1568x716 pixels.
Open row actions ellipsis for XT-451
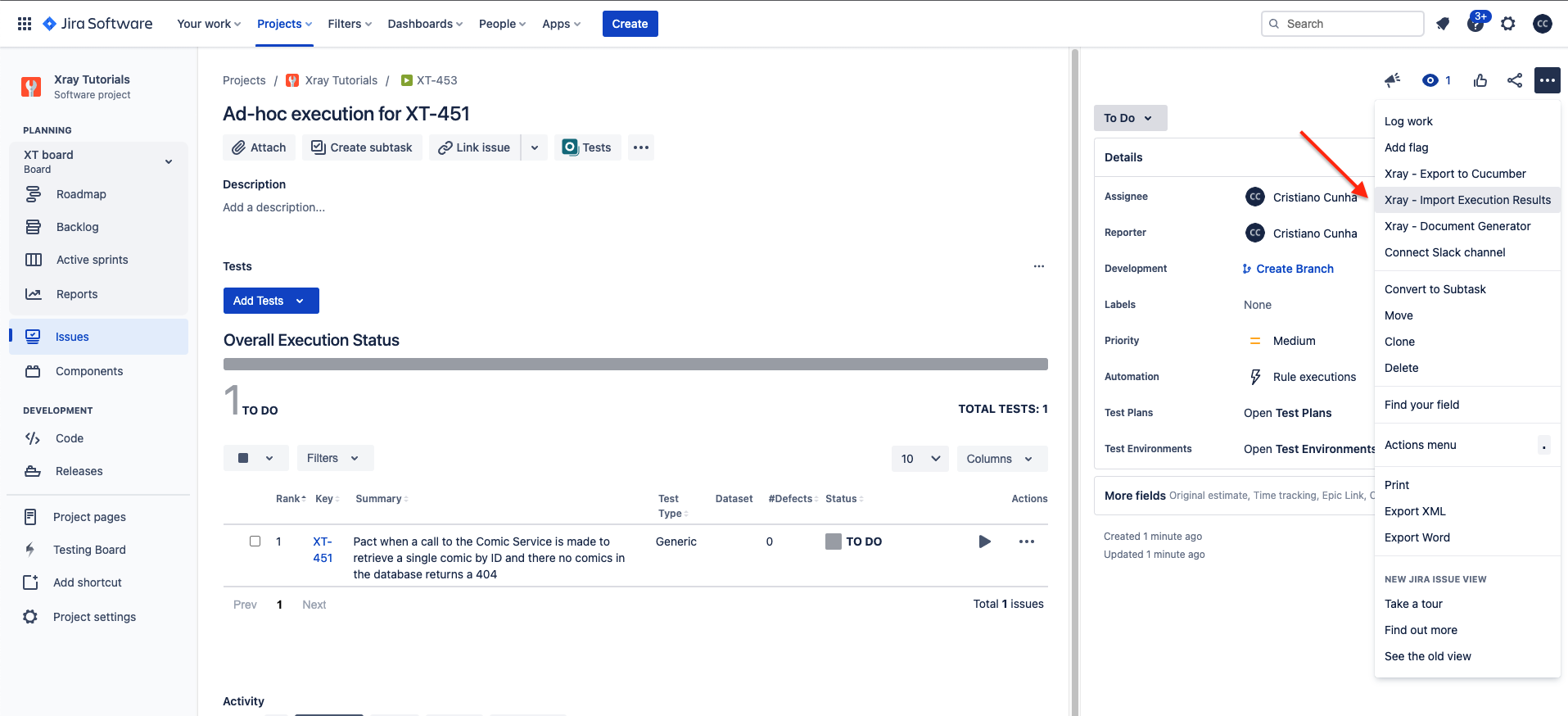(1027, 542)
